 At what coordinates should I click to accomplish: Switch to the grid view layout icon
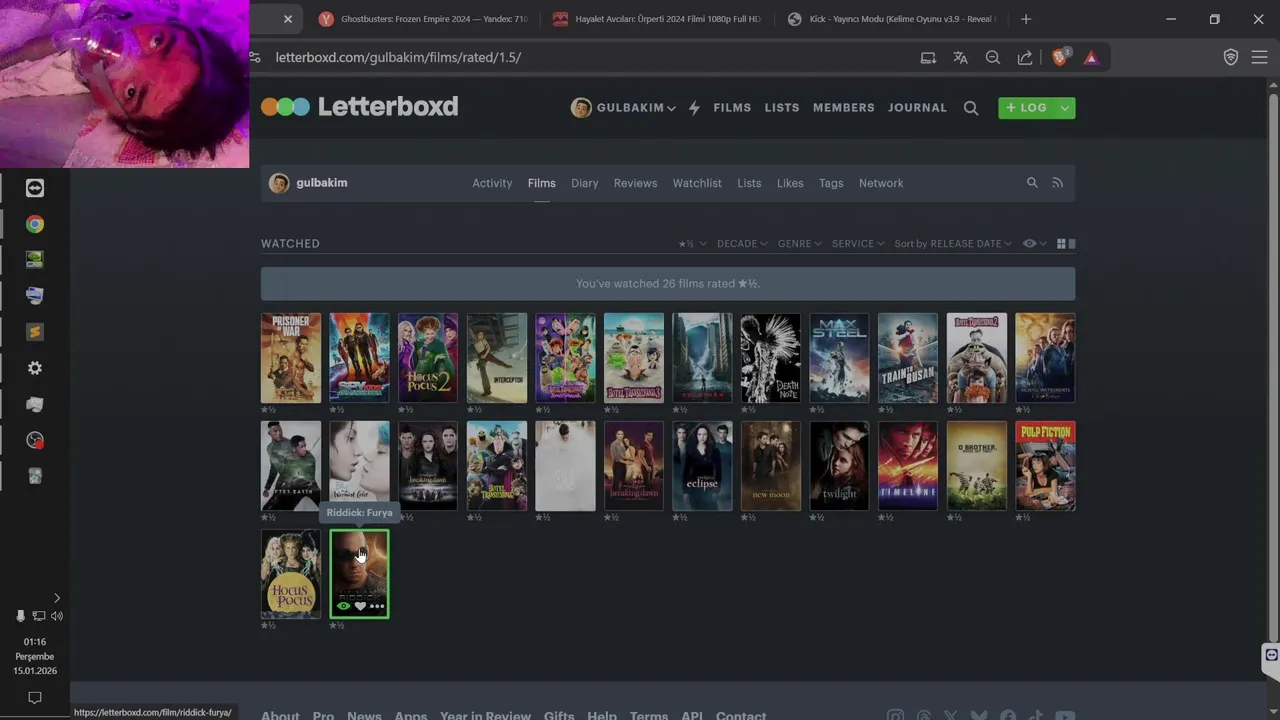[x=1061, y=244]
